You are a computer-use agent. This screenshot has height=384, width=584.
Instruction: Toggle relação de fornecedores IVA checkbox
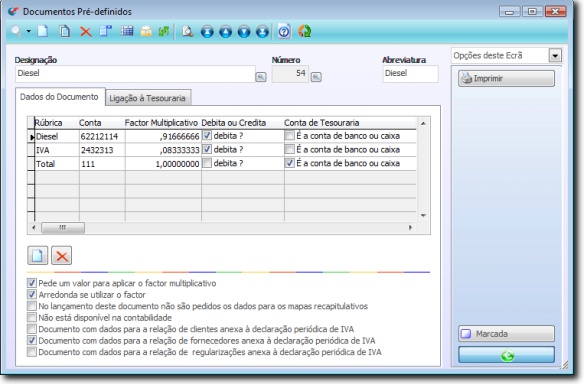click(x=32, y=340)
